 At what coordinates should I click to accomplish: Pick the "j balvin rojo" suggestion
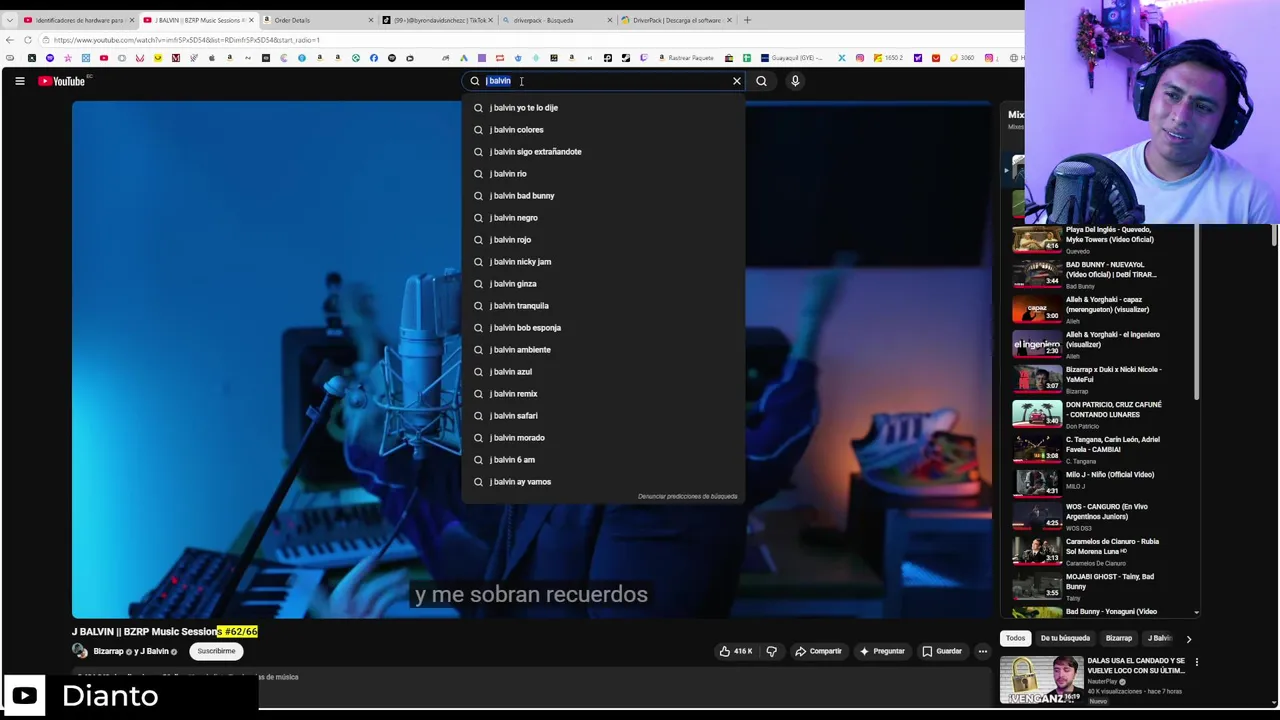[604, 240]
